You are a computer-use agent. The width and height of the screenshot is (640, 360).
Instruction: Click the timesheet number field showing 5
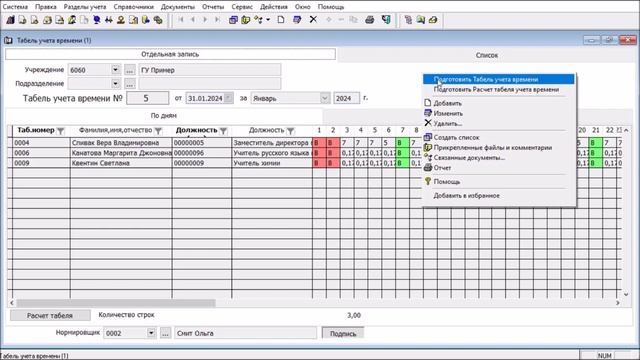coord(147,98)
